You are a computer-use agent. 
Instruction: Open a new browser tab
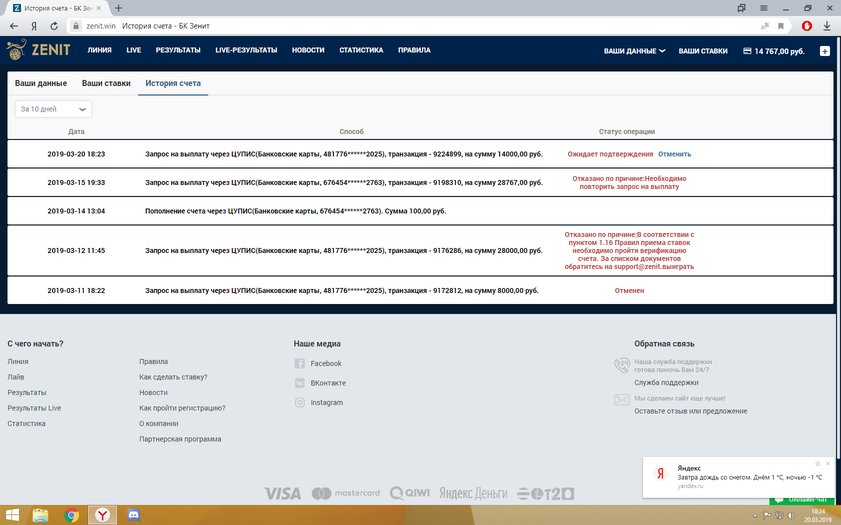pyautogui.click(x=119, y=8)
